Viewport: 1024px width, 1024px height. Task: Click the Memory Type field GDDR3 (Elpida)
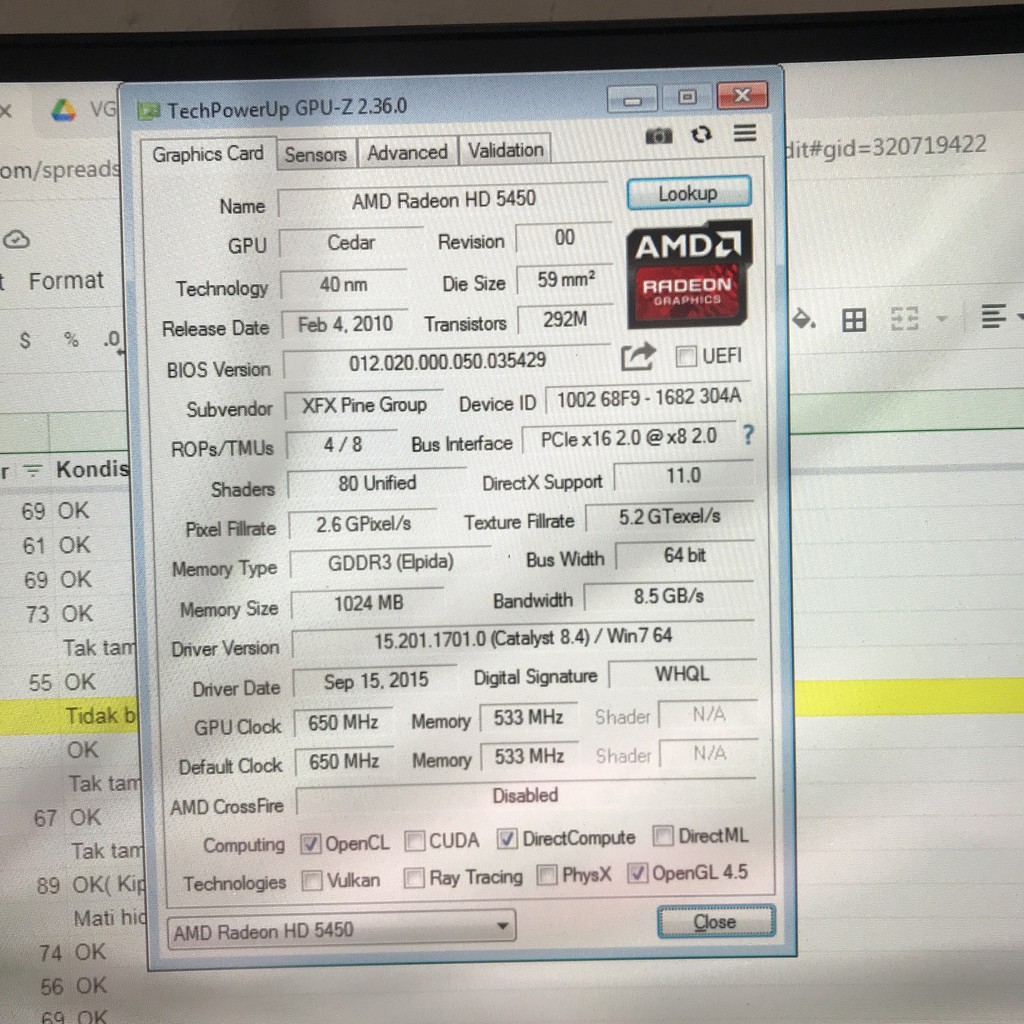click(x=391, y=563)
